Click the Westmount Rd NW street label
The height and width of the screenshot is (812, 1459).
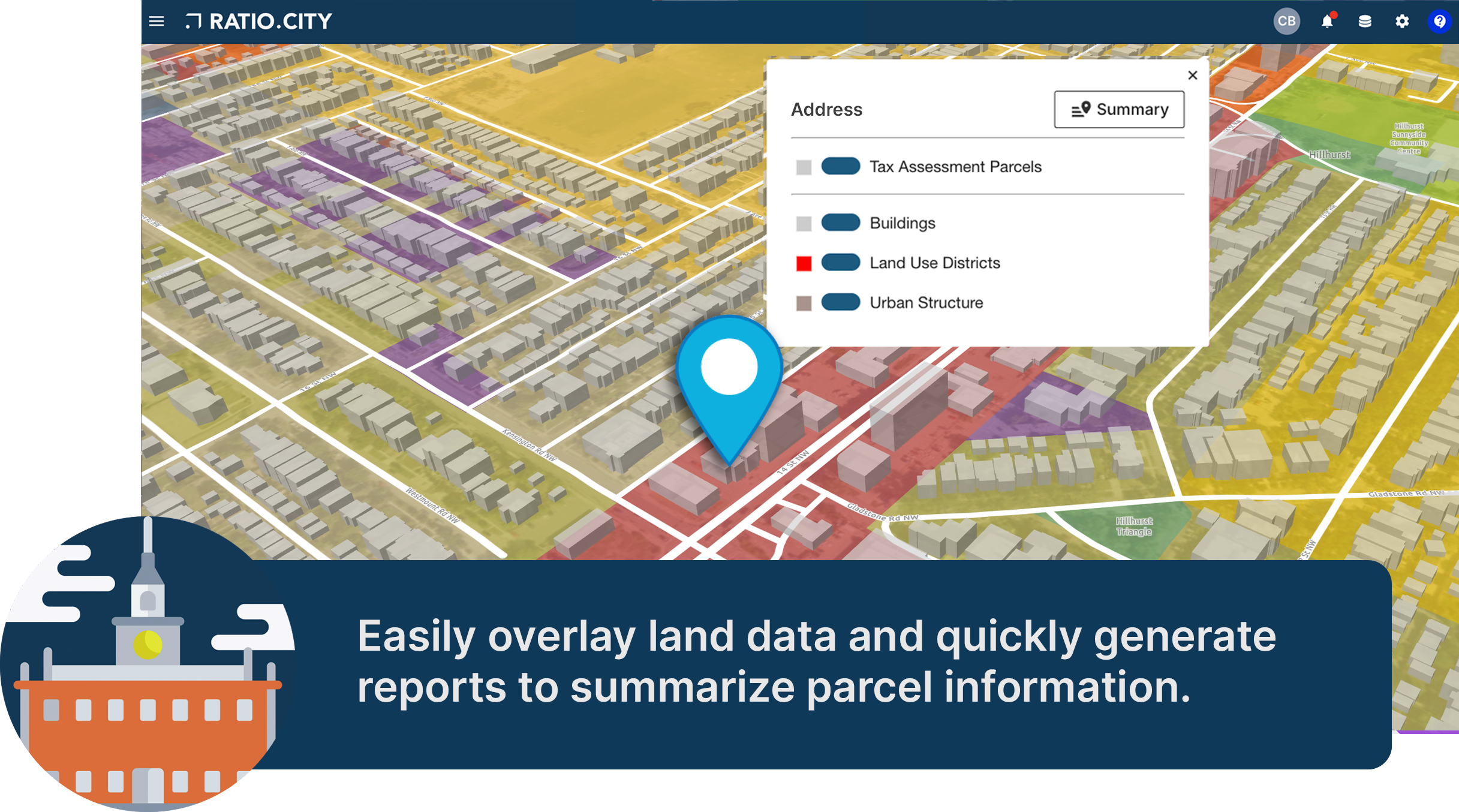point(432,506)
